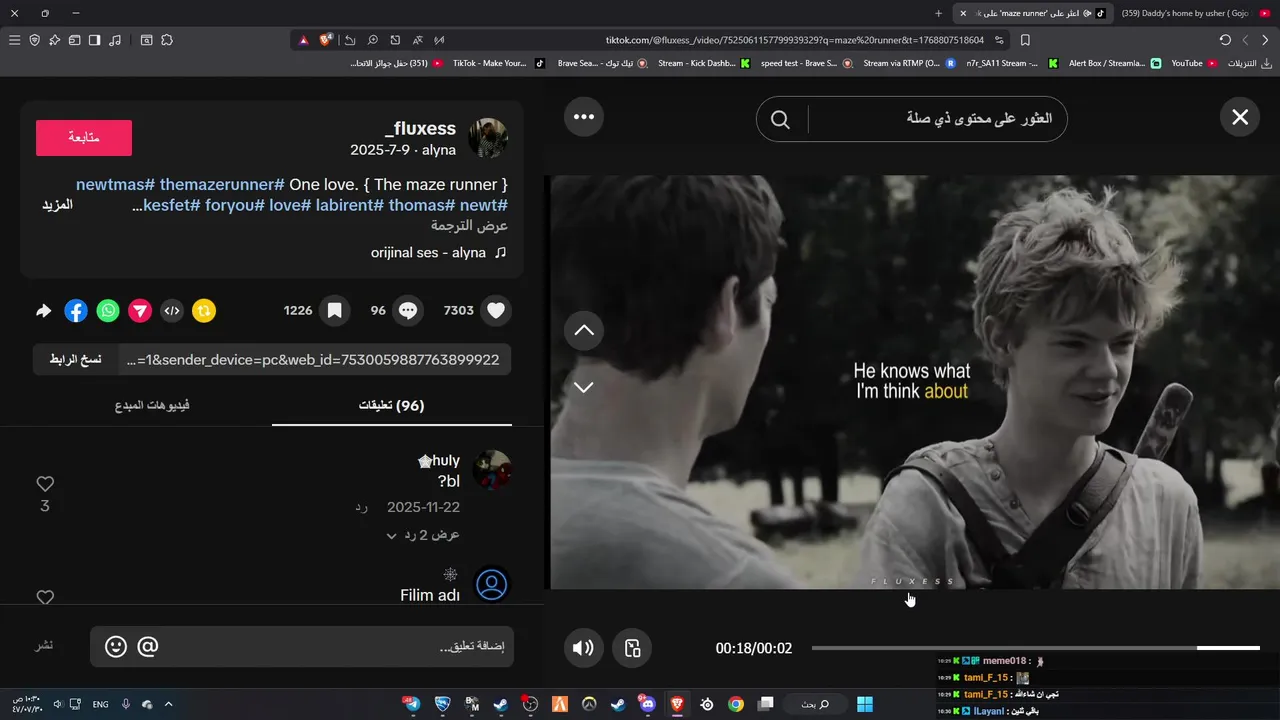Click the address bar URL
This screenshot has height=720, width=1280.
[x=795, y=40]
